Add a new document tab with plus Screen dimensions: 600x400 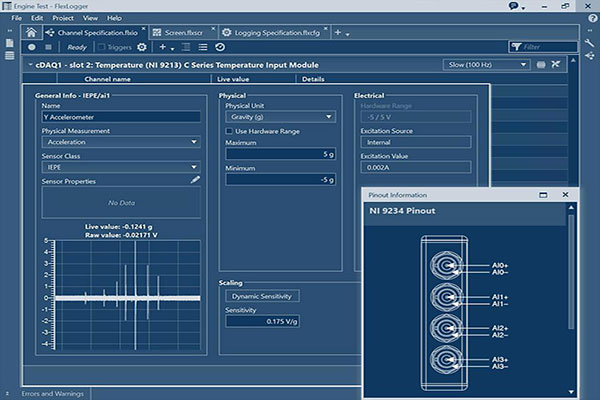pos(338,33)
